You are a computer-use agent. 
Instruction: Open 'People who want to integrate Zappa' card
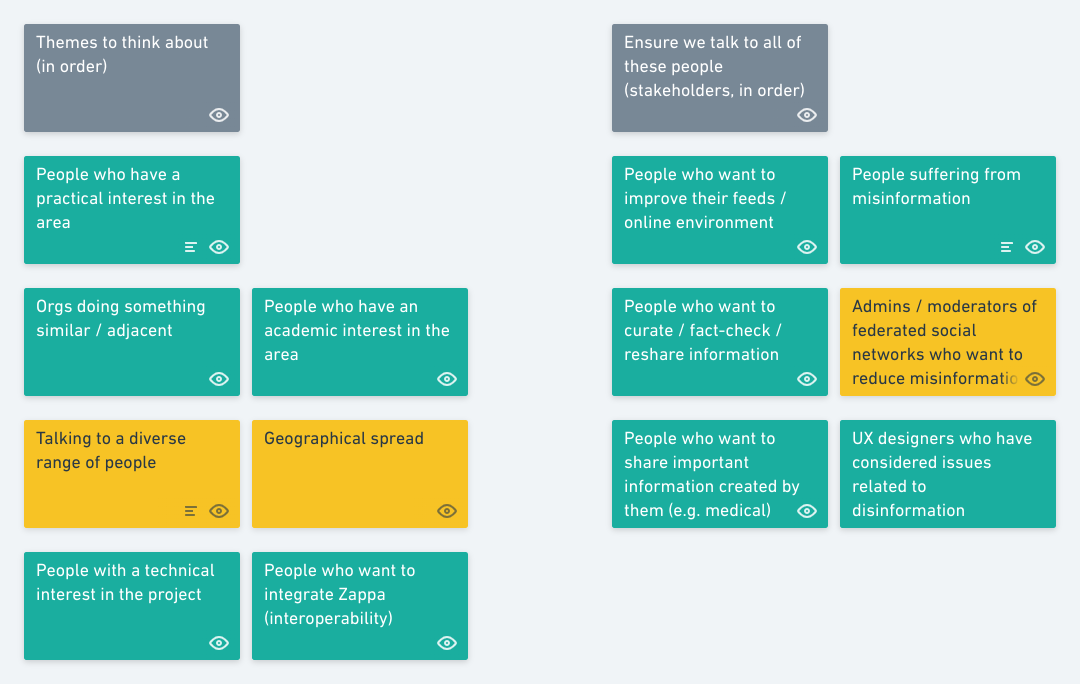tap(360, 606)
